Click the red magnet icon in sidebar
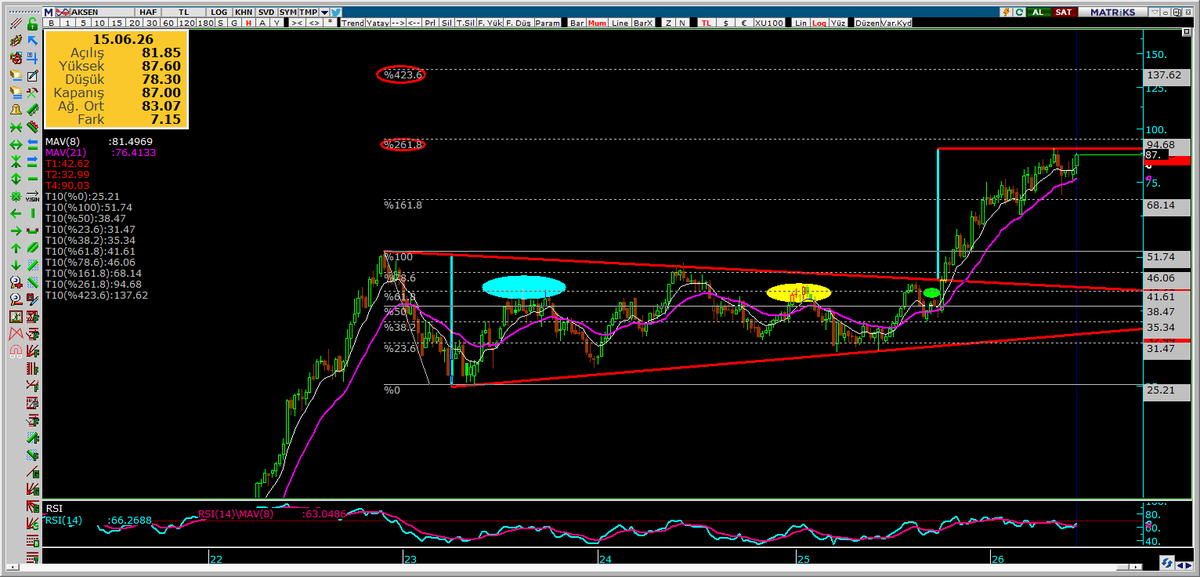1200x577 pixels. tap(16, 351)
